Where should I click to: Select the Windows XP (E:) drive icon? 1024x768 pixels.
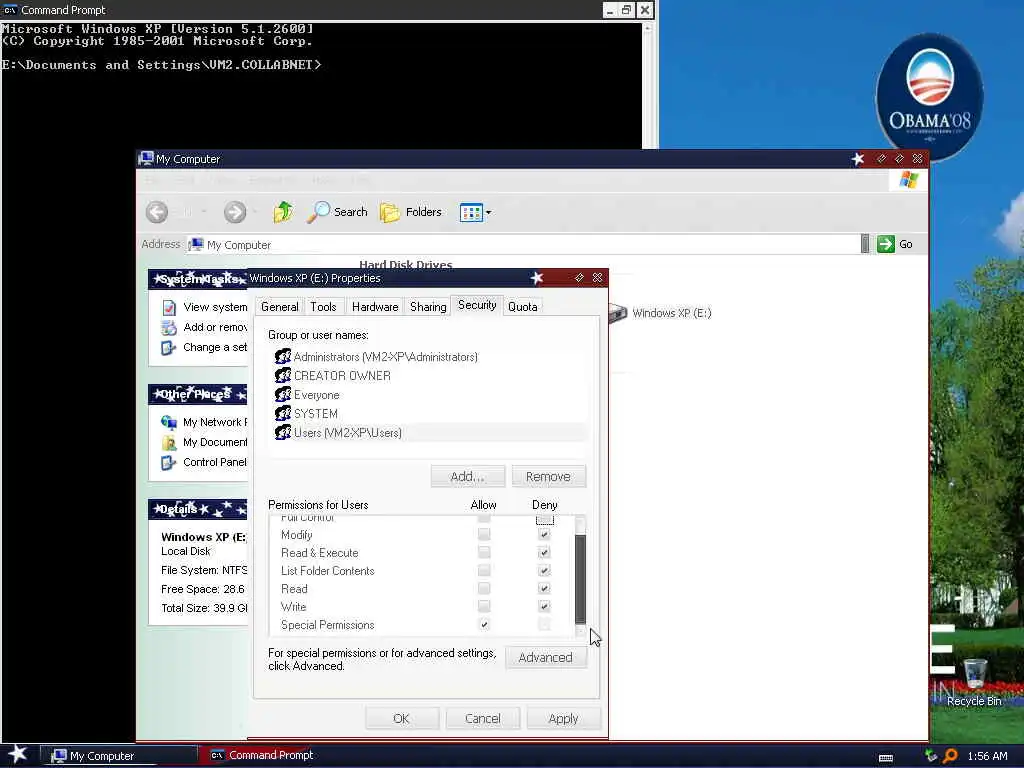[x=618, y=313]
